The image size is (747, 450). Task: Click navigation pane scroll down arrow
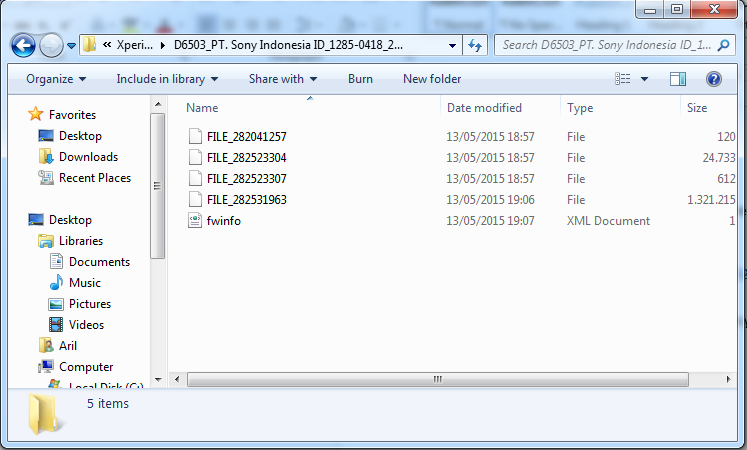click(x=158, y=380)
